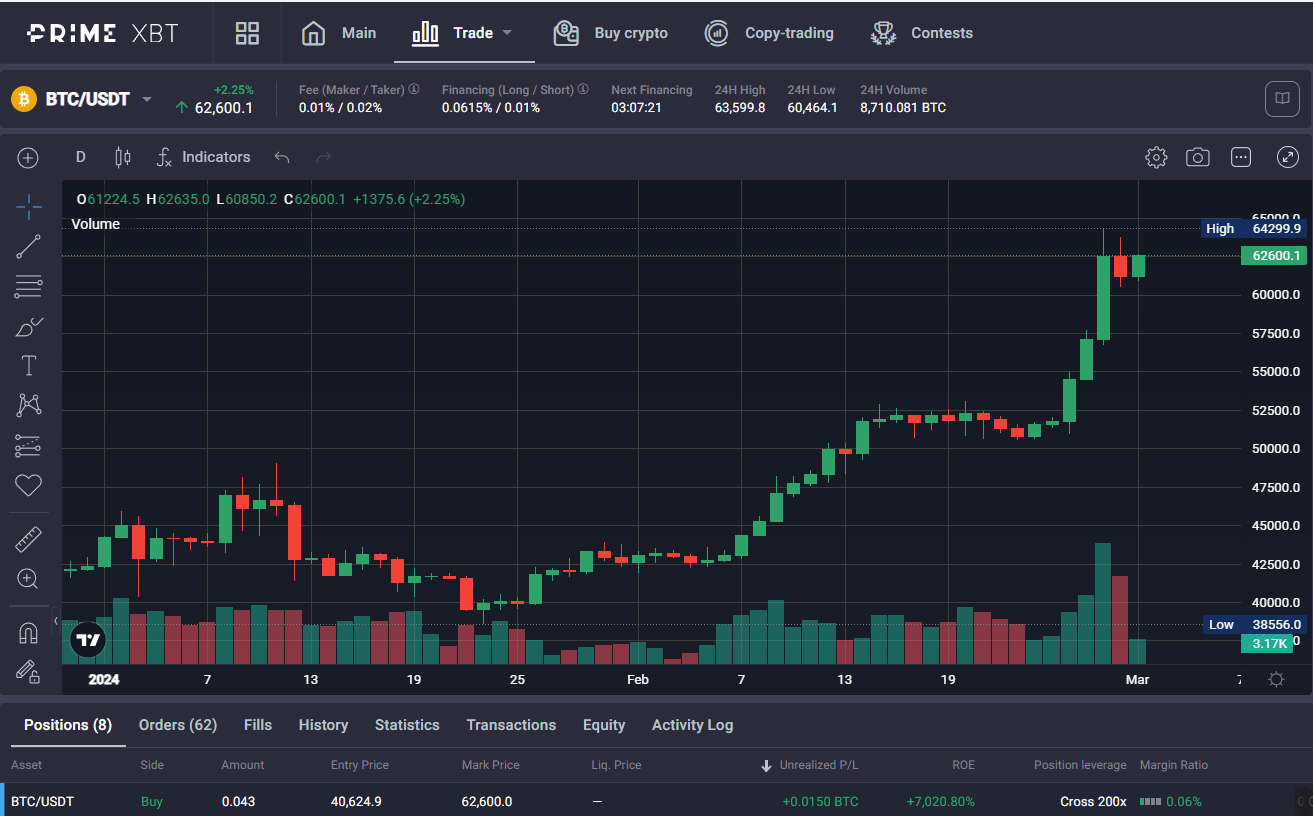Toggle lock all drawing tools
The image size is (1313, 816).
[29, 672]
